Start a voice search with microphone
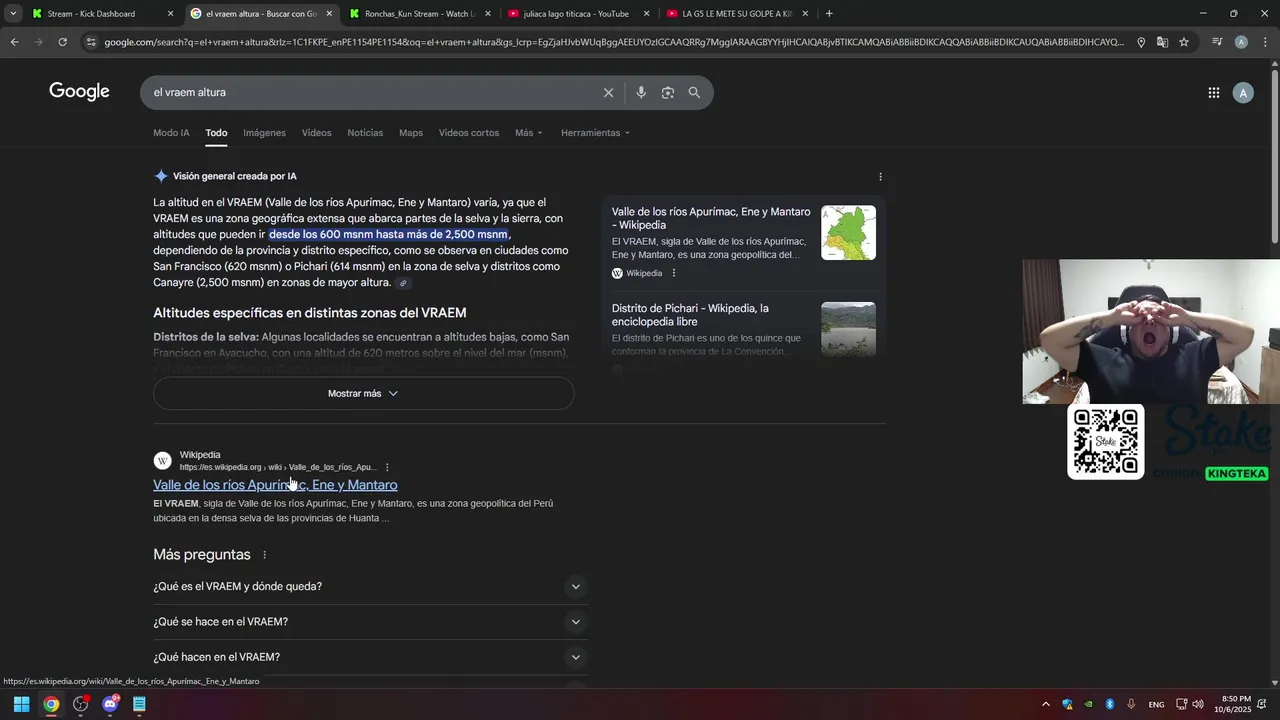Screen dimensions: 1280x720 point(641,93)
